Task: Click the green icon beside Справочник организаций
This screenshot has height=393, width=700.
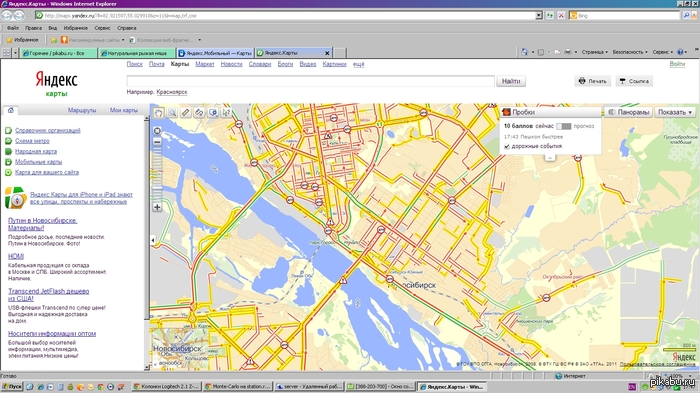Action: (8, 130)
